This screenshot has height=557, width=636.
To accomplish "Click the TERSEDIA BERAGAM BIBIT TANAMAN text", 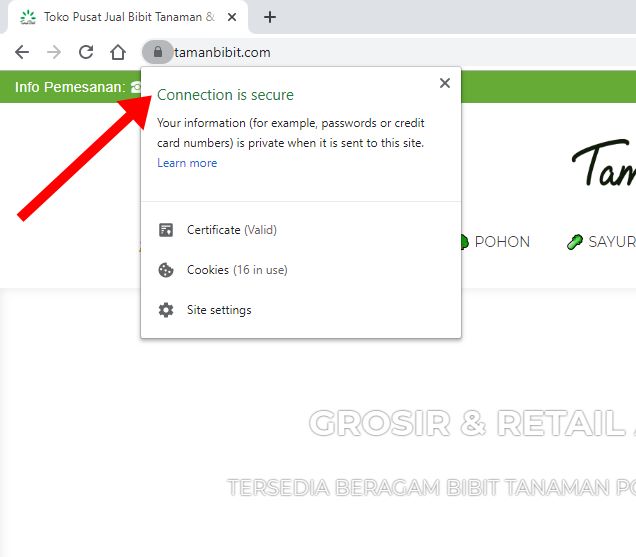I will point(431,487).
